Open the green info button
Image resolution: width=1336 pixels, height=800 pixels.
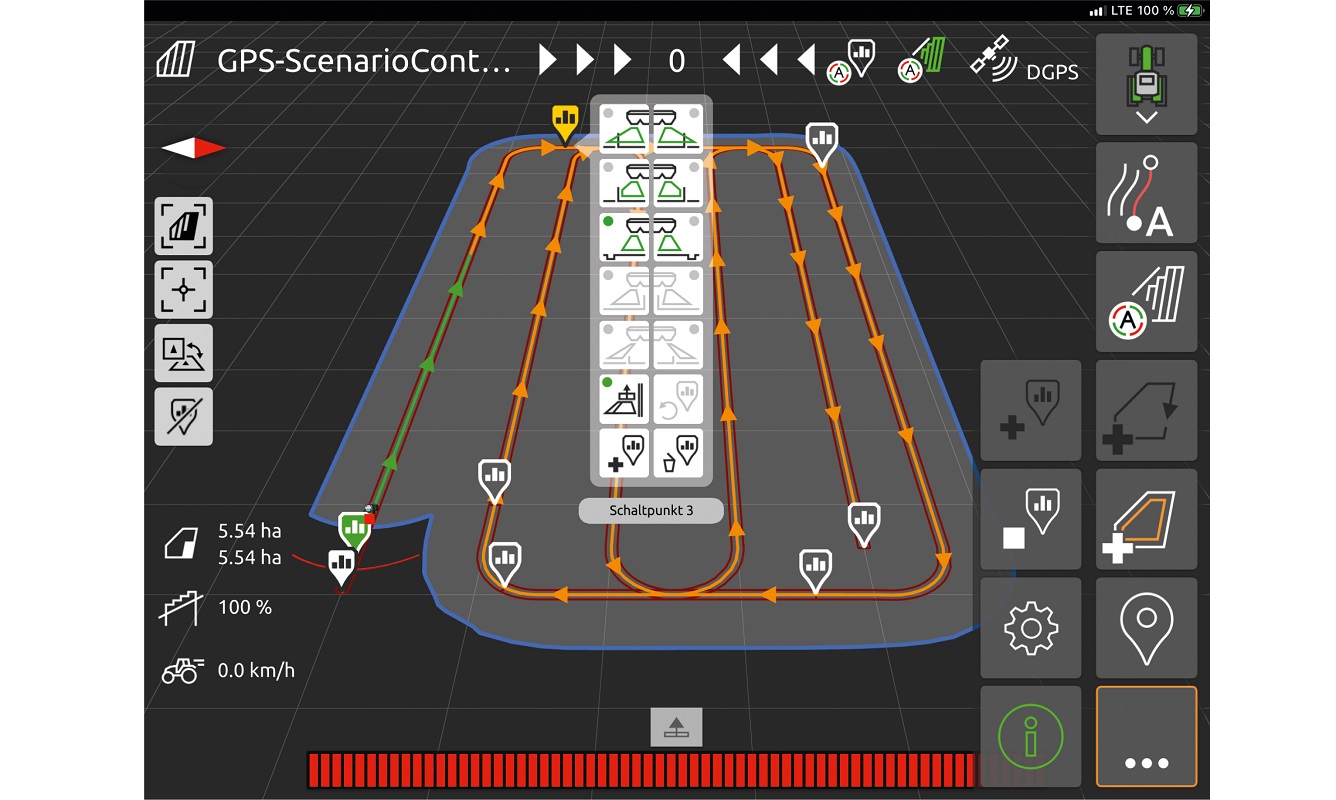click(x=1030, y=736)
